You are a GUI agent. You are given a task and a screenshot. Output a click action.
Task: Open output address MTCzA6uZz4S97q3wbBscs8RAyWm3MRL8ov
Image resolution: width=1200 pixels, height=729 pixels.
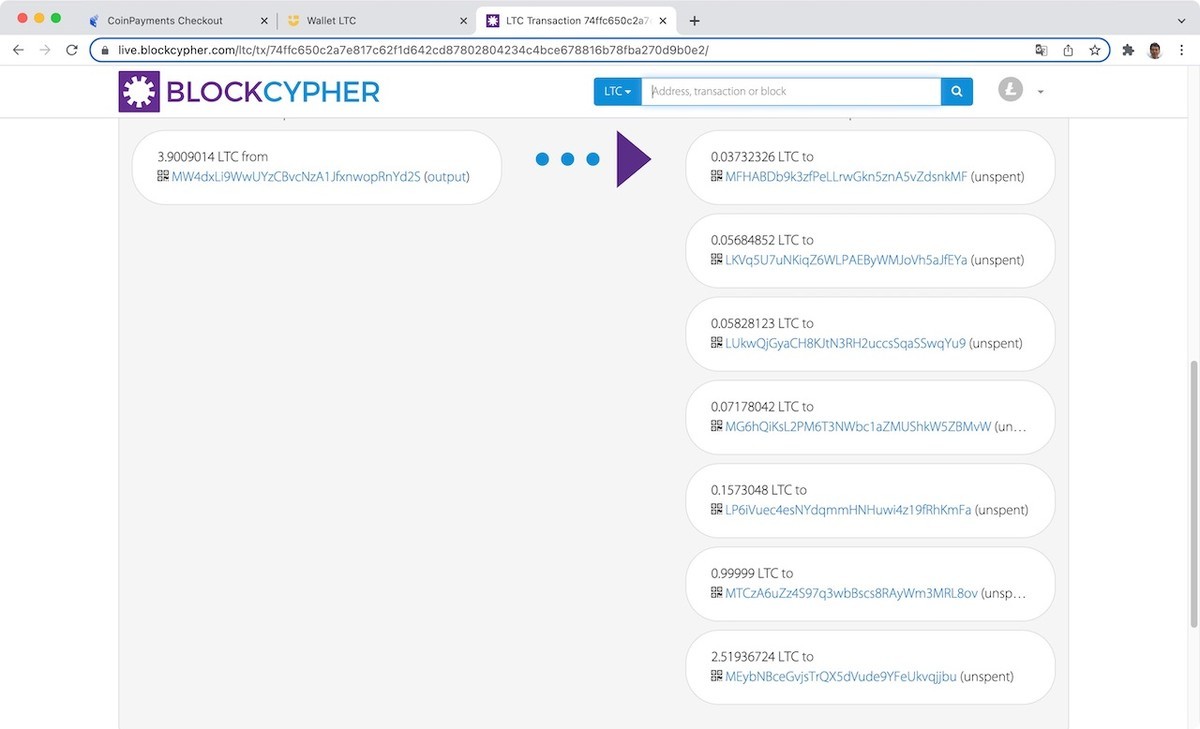tap(851, 593)
